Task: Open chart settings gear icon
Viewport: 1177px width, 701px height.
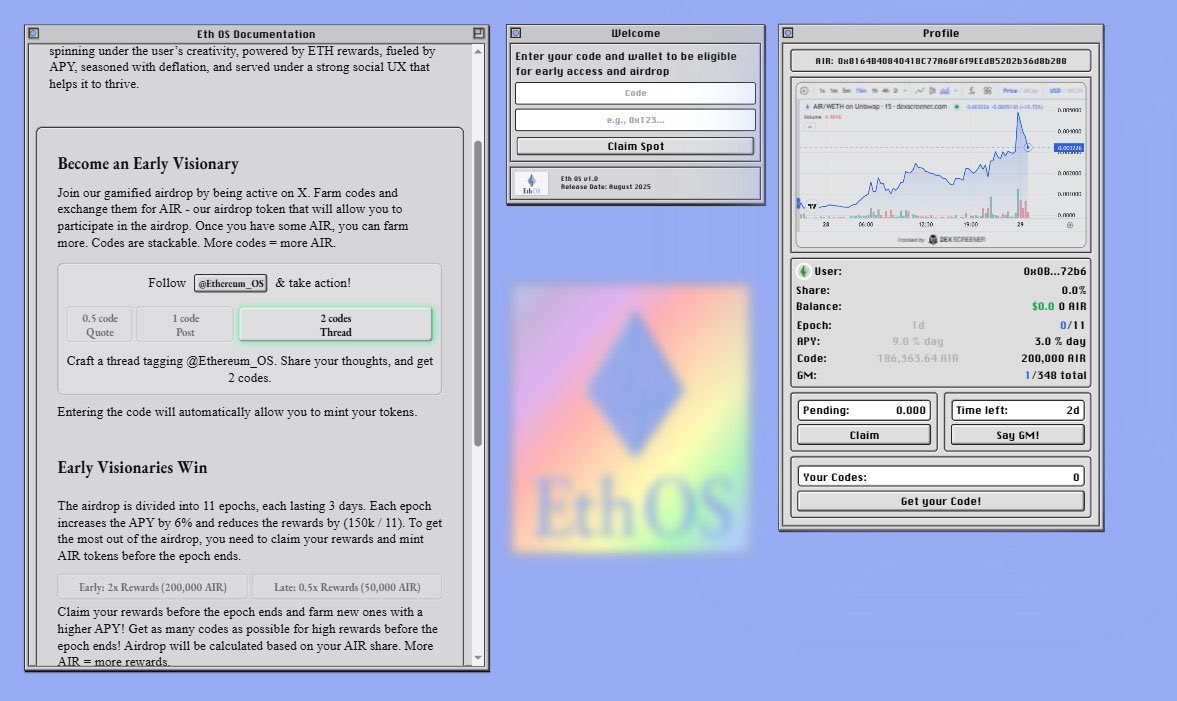Action: (1070, 224)
